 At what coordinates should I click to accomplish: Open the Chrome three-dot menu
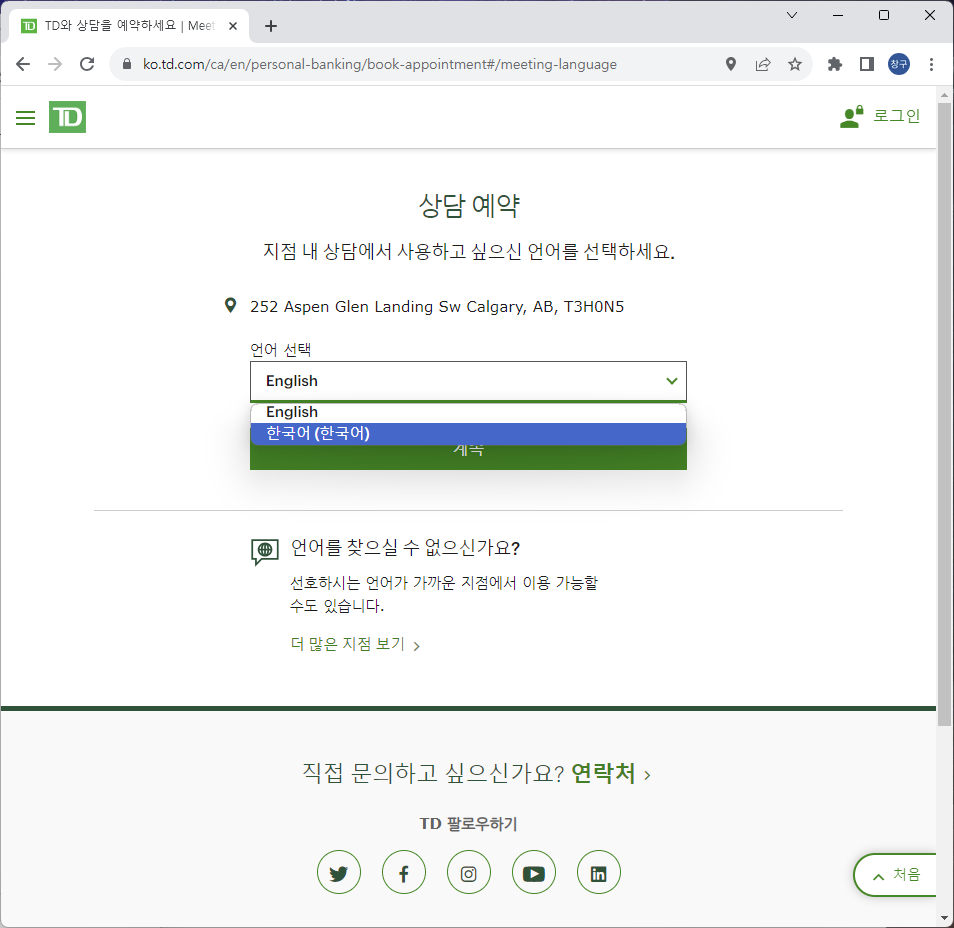[x=931, y=64]
